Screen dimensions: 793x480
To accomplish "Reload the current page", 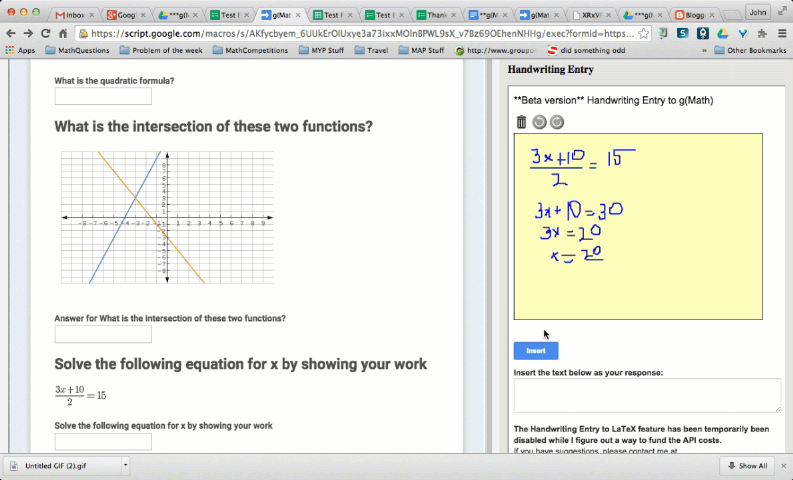I will point(46,33).
